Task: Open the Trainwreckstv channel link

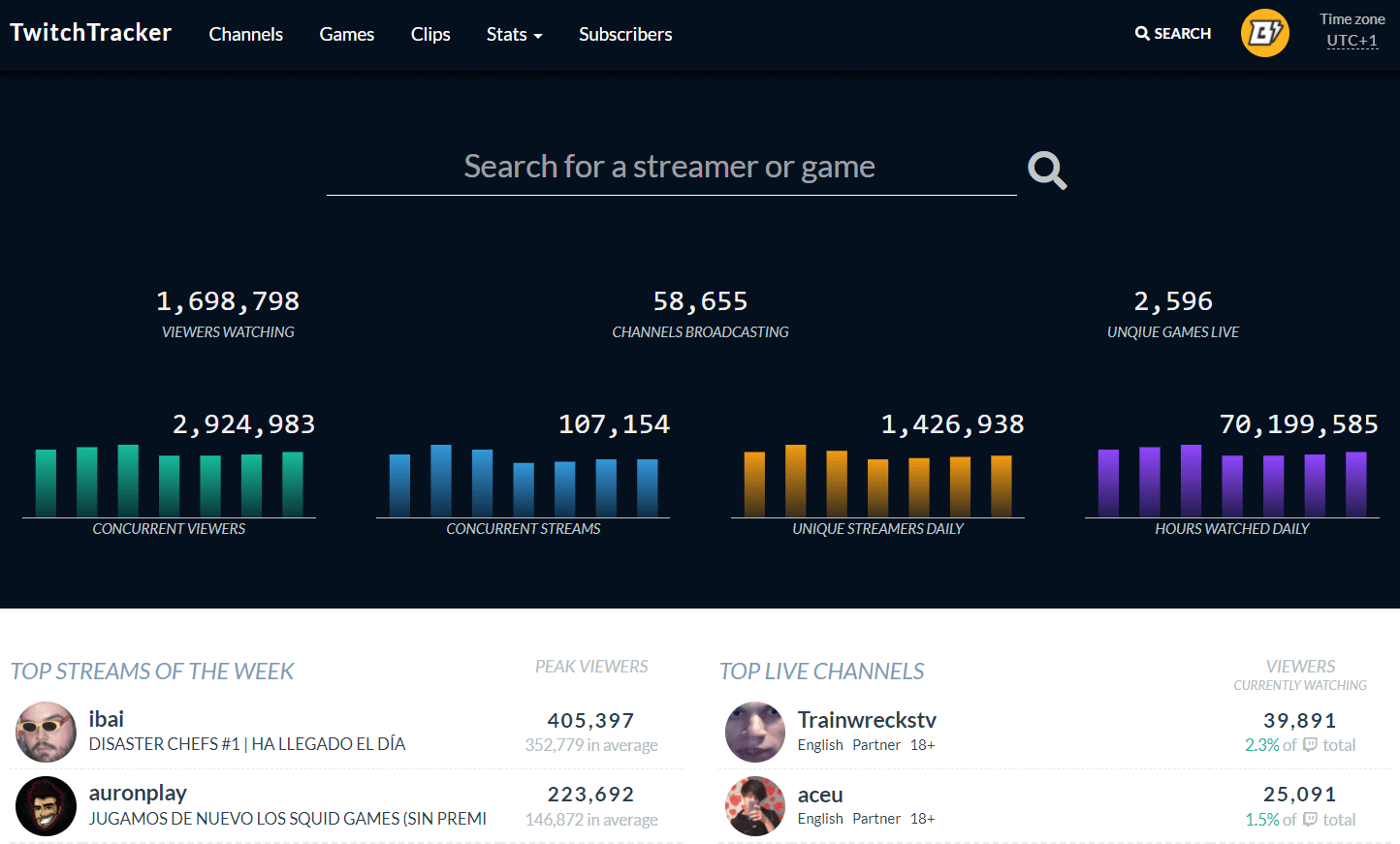Action: (867, 720)
